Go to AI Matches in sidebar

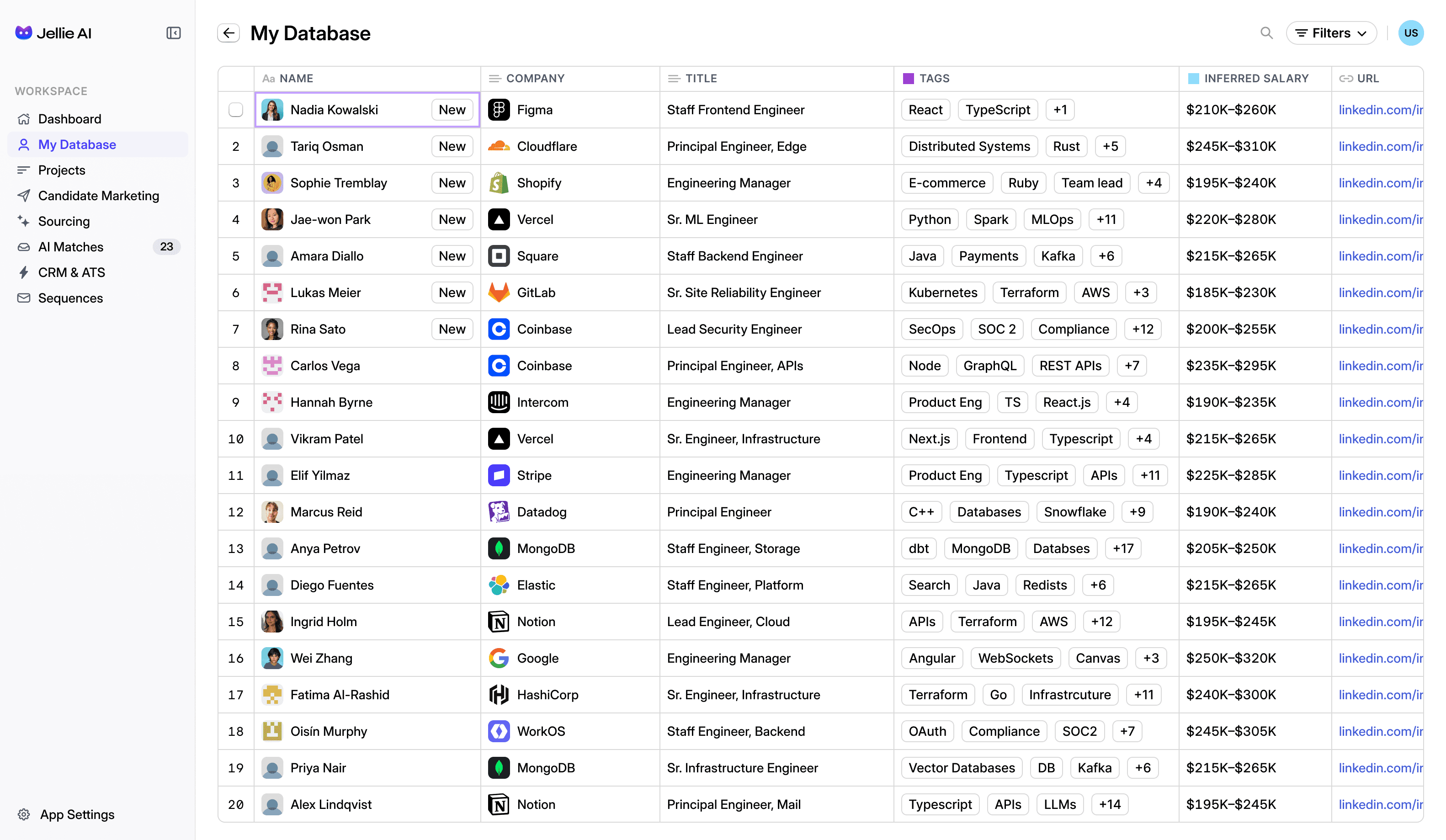coord(70,247)
